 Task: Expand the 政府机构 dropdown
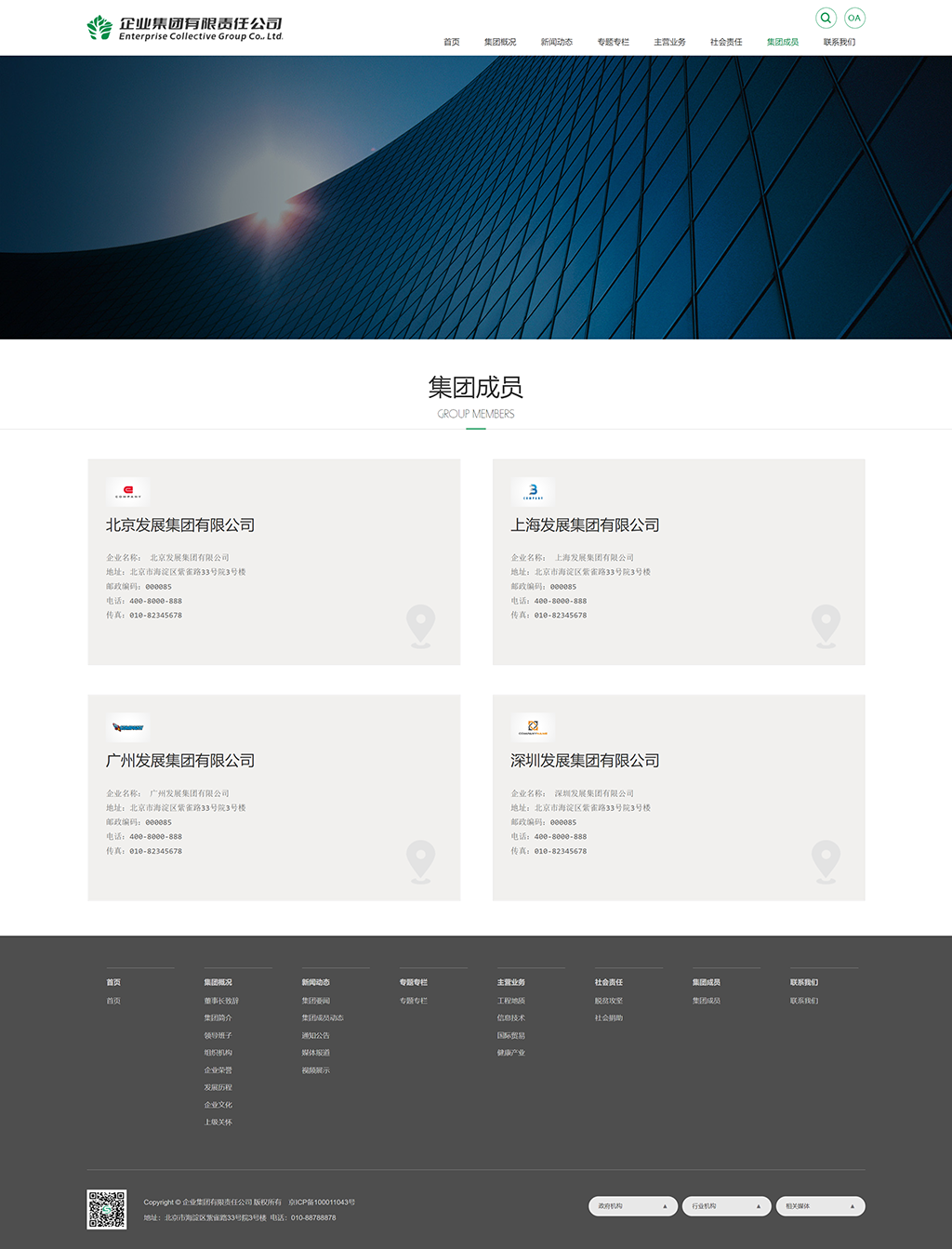pyautogui.click(x=633, y=1206)
